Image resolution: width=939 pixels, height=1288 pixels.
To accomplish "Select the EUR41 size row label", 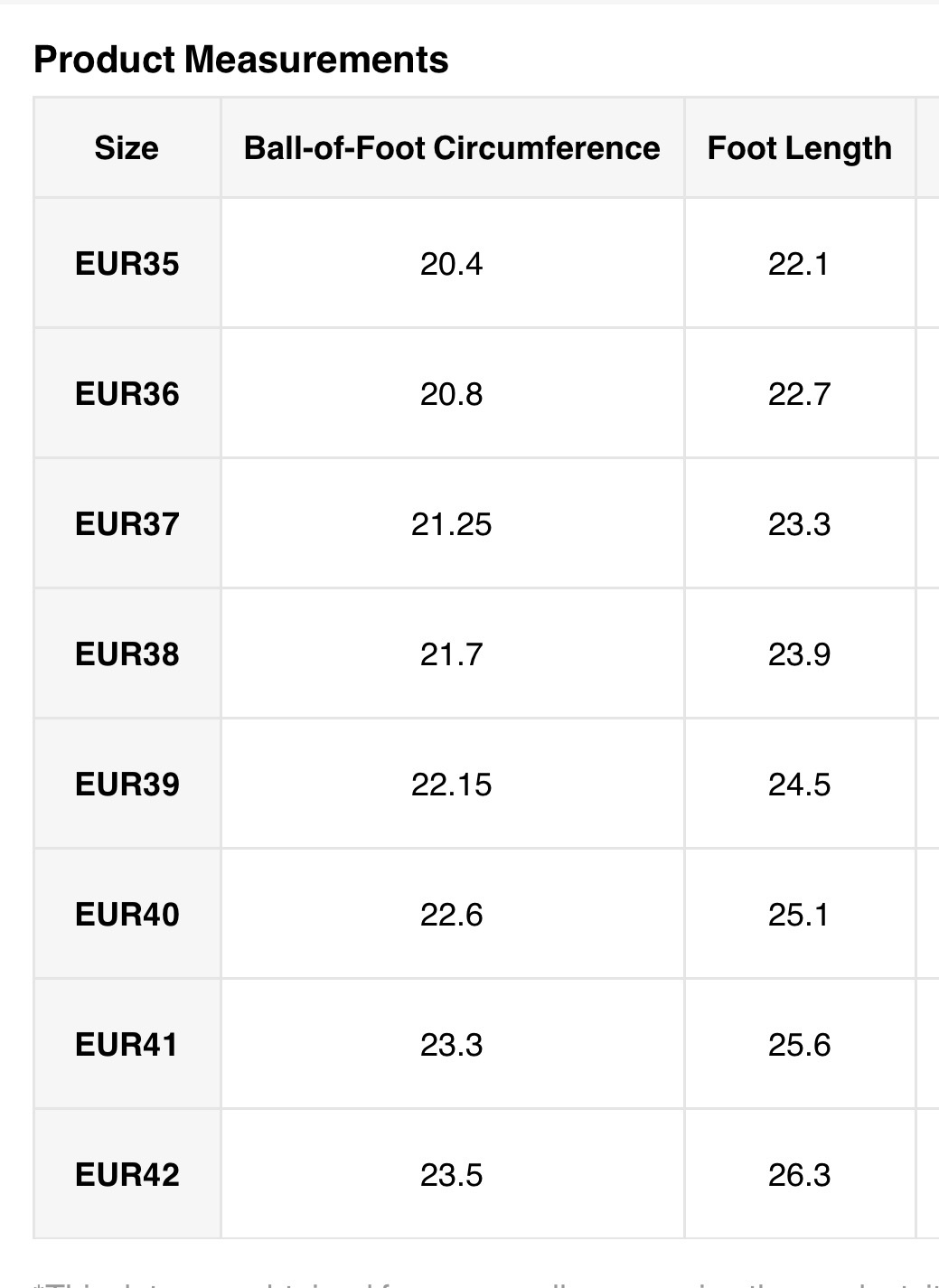I will (x=127, y=1045).
